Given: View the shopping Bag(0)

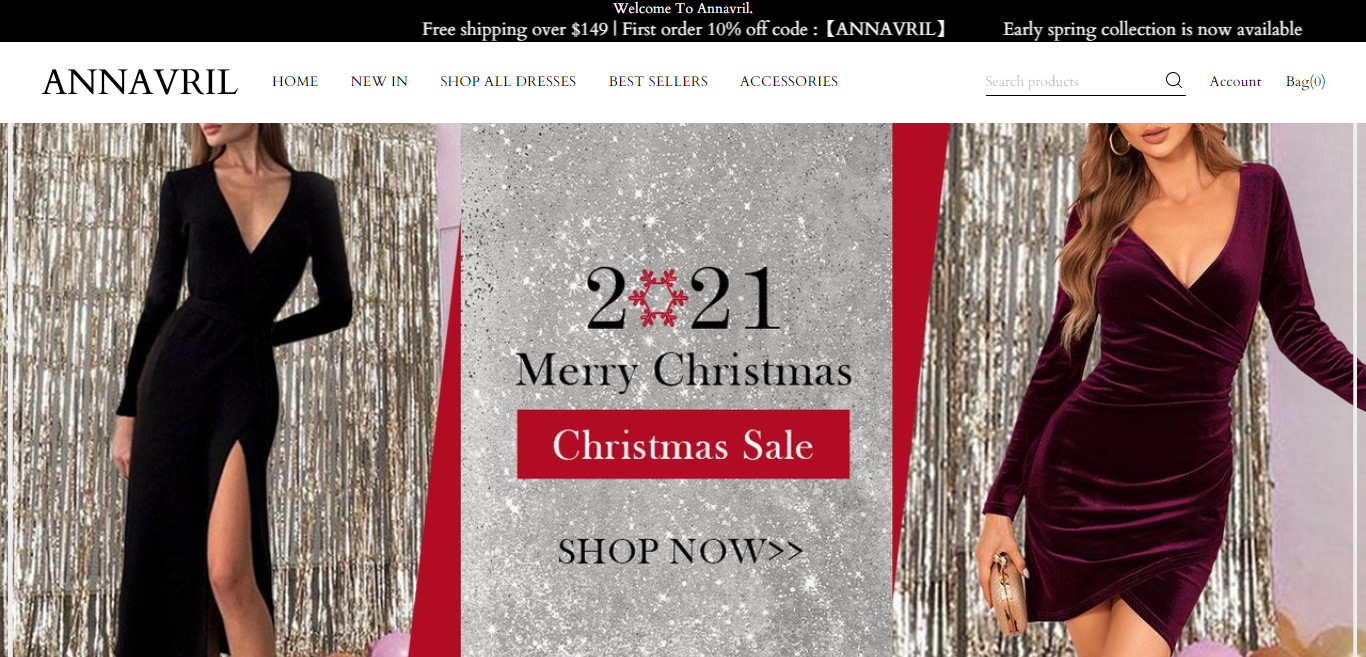Looking at the screenshot, I should click(x=1306, y=81).
